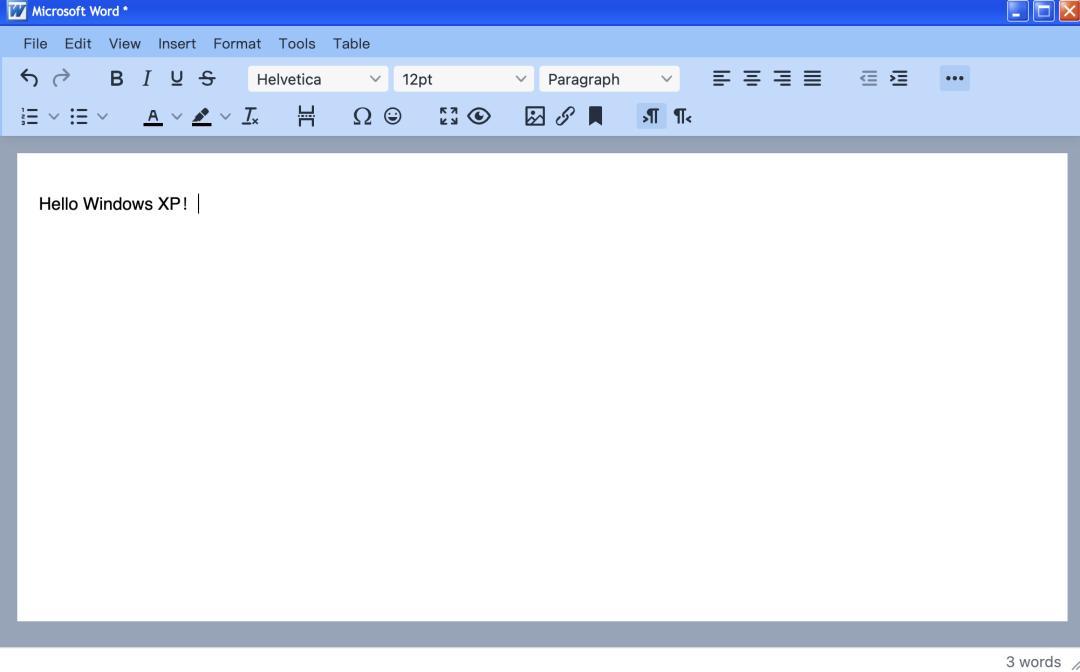The width and height of the screenshot is (1080, 672).
Task: Toggle bold formatting
Action: click(116, 78)
